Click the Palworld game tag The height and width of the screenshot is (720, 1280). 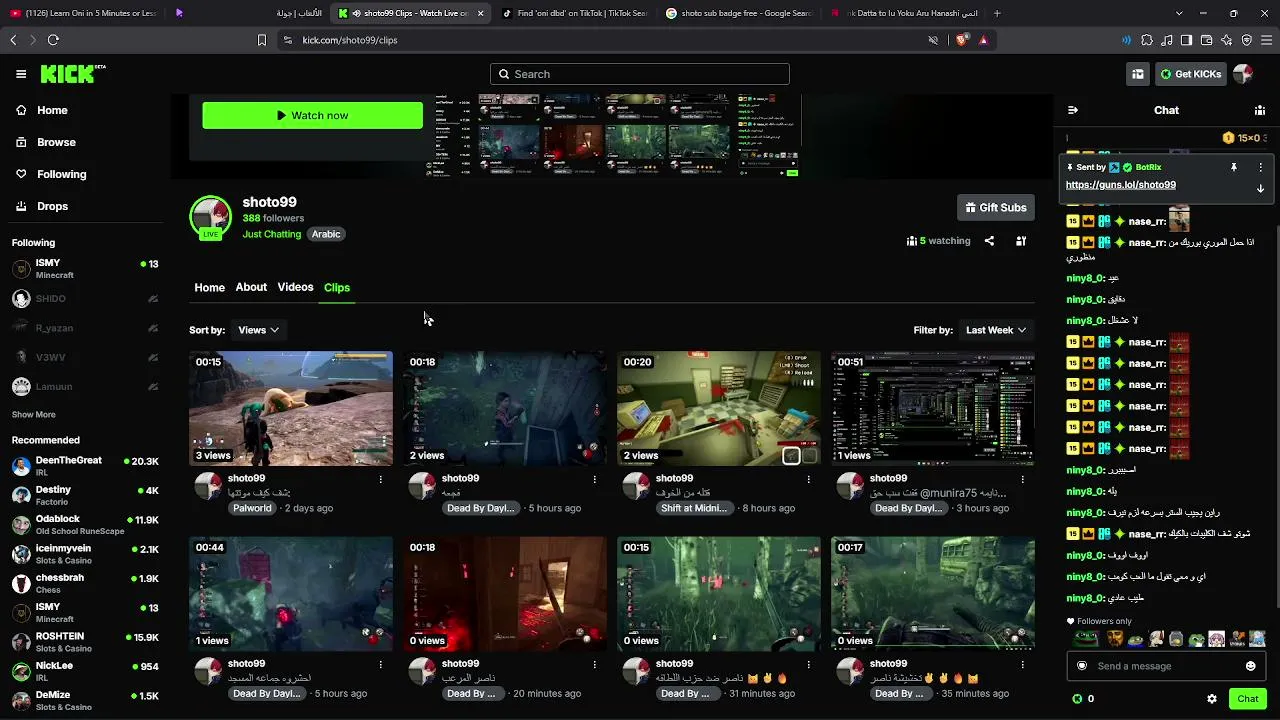point(252,508)
